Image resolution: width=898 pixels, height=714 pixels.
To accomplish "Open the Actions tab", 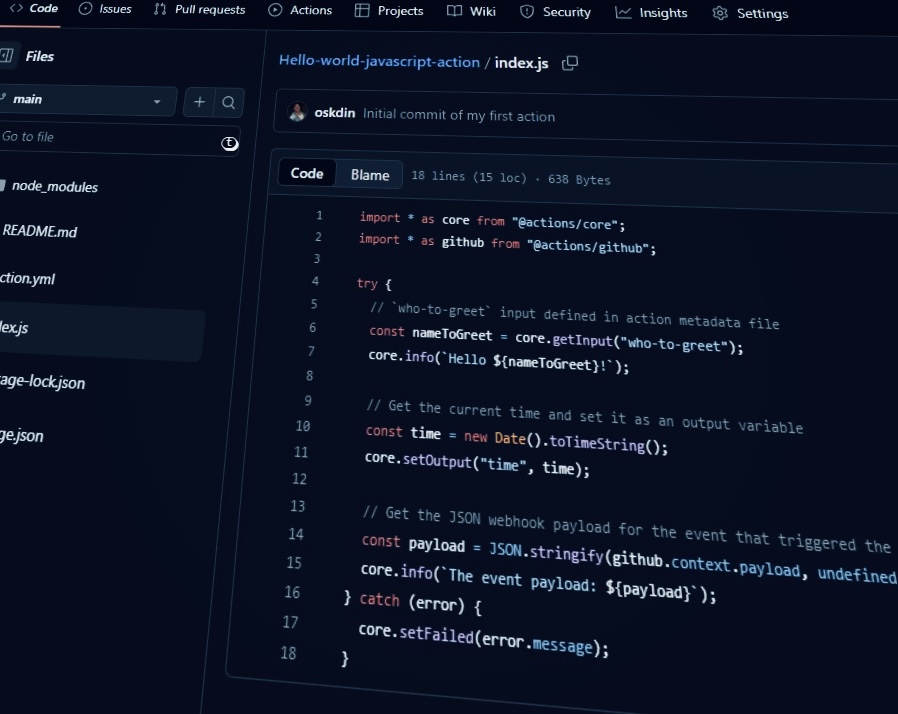I will (x=300, y=10).
